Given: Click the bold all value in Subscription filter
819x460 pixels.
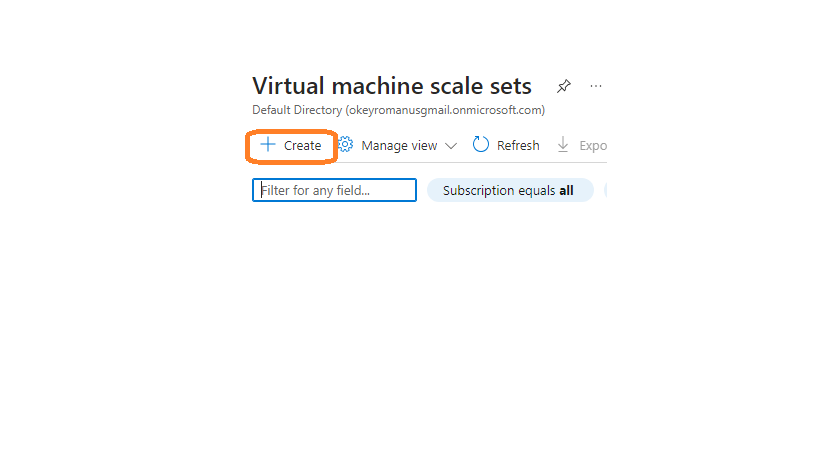Looking at the screenshot, I should [x=566, y=191].
